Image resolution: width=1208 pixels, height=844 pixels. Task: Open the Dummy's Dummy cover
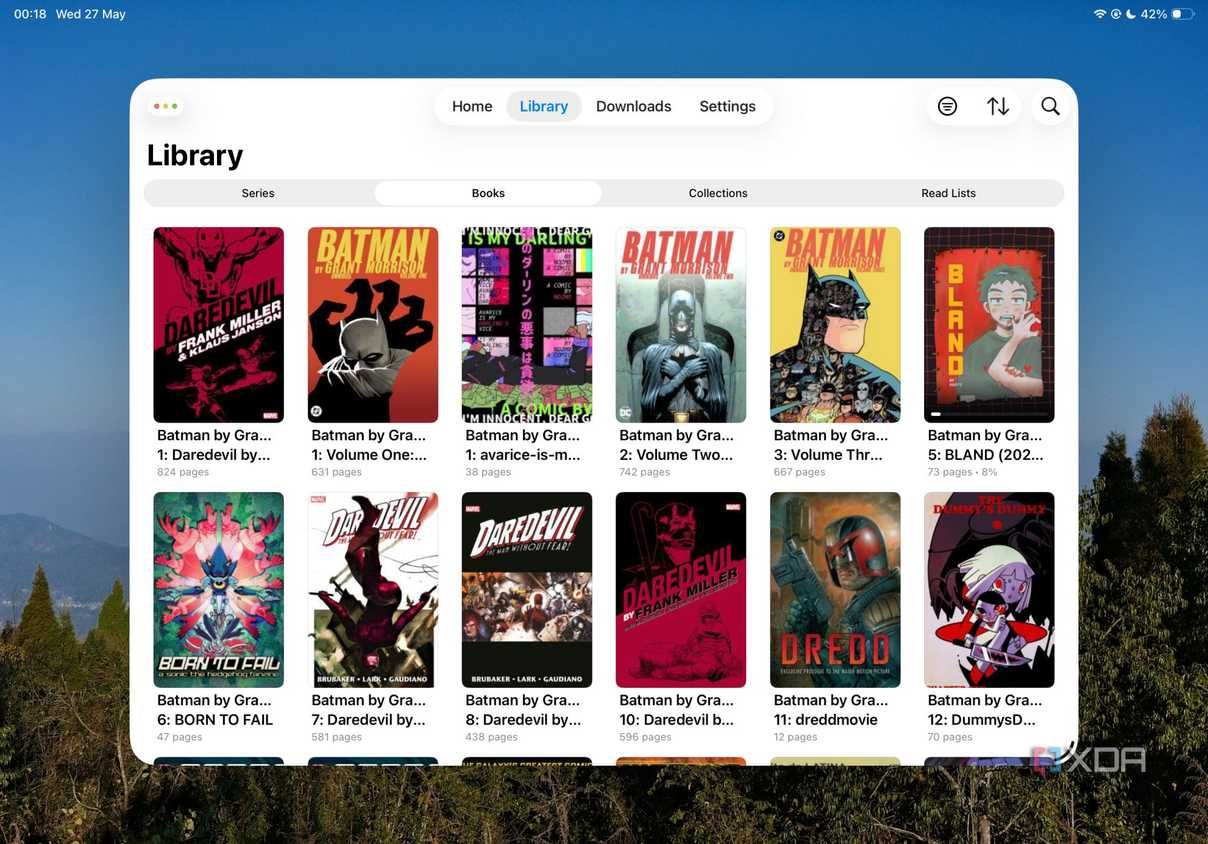click(989, 590)
